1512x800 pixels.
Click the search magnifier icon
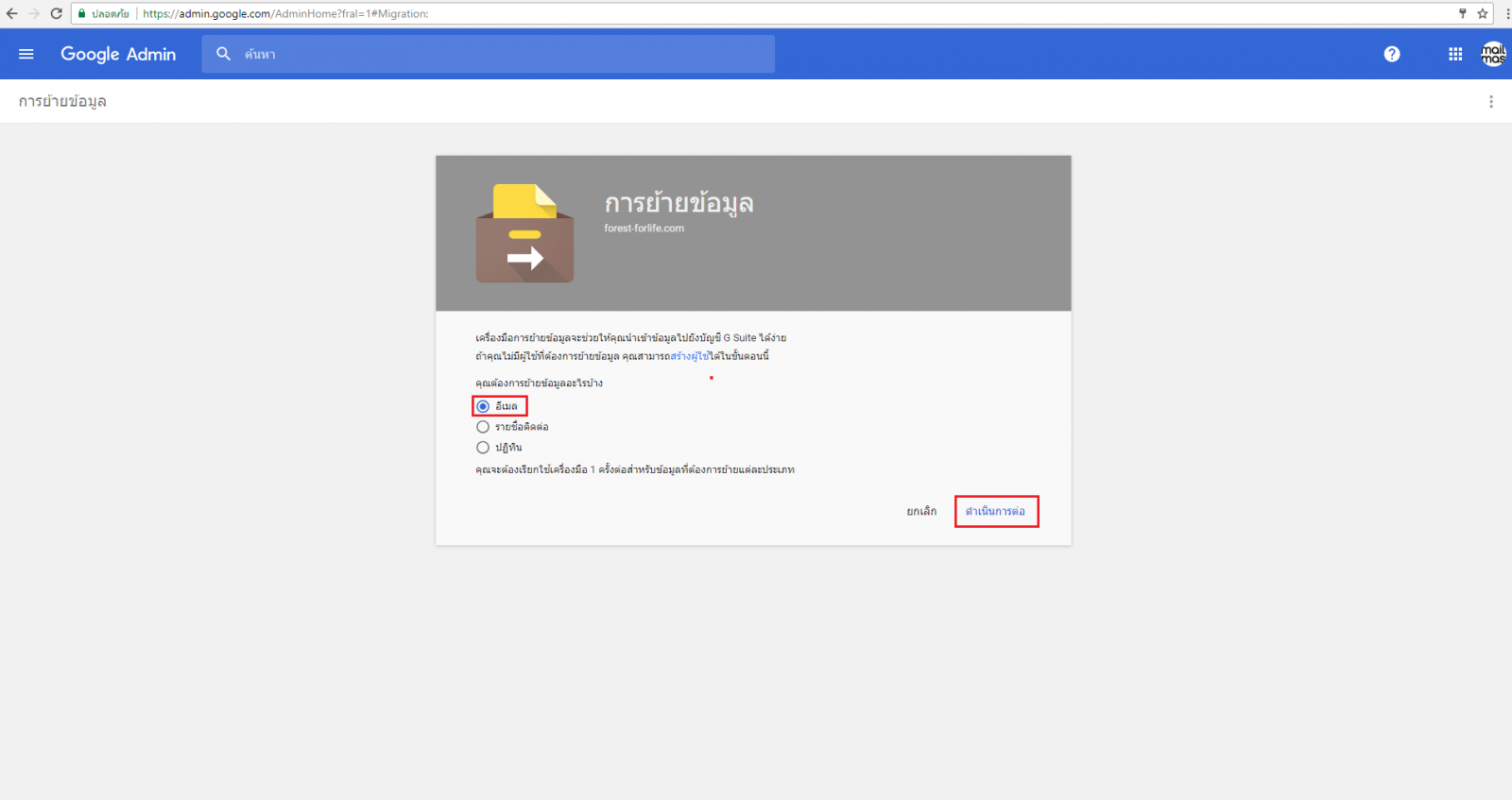[x=224, y=54]
